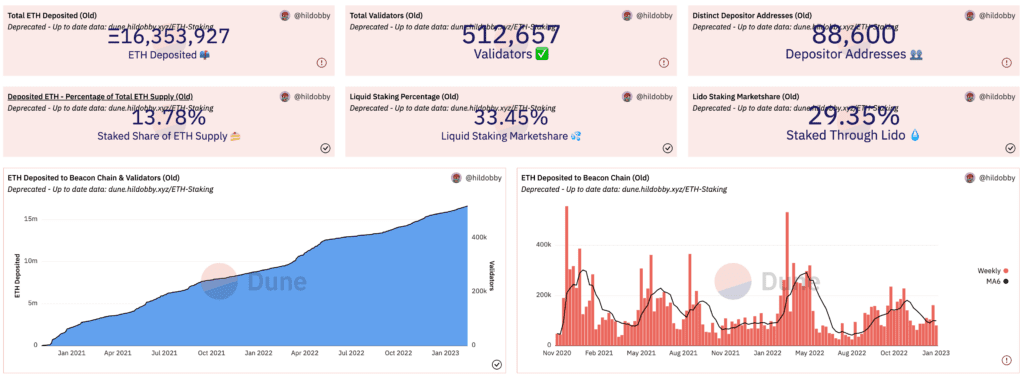
Task: Click deprecated note on weekly deposits bar chart
Action: pyautogui.click(x=624, y=189)
